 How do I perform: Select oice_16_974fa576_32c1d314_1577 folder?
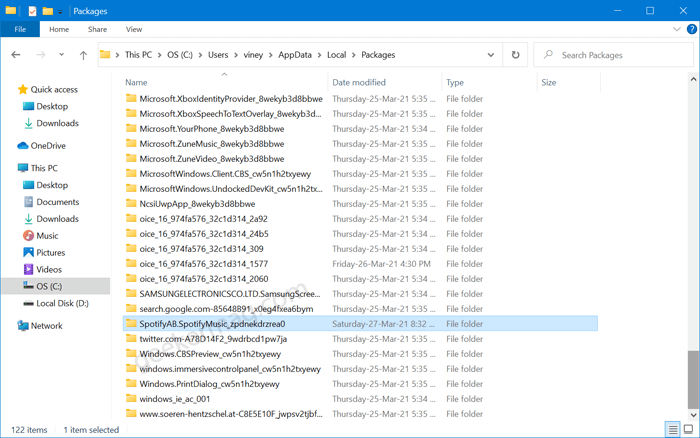point(204,264)
